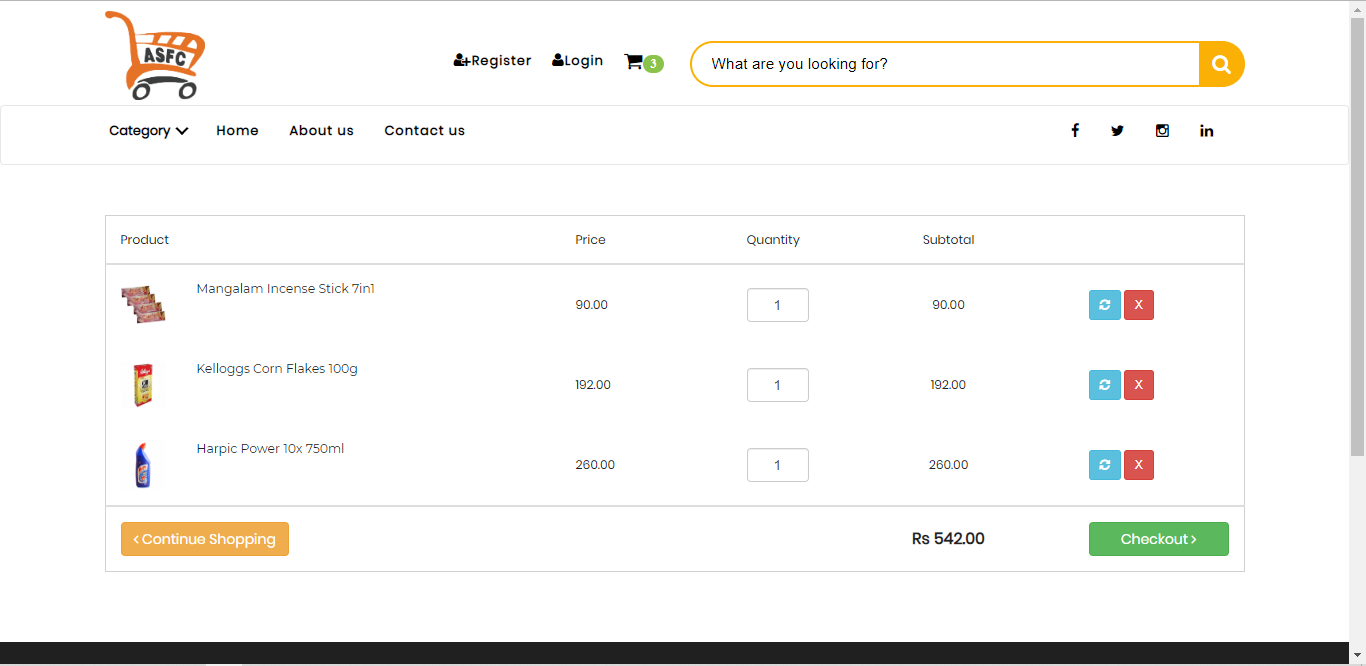The width and height of the screenshot is (1366, 666).
Task: Focus the "What are you looking for?" search box
Action: [x=945, y=64]
